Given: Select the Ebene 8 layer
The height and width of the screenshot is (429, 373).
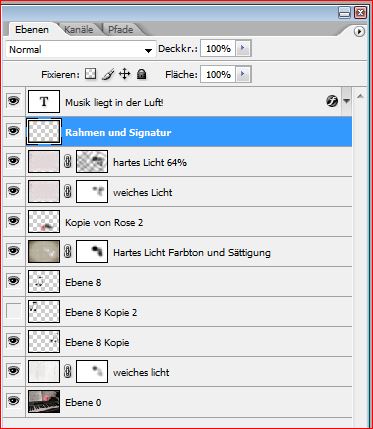Looking at the screenshot, I should tap(189, 282).
